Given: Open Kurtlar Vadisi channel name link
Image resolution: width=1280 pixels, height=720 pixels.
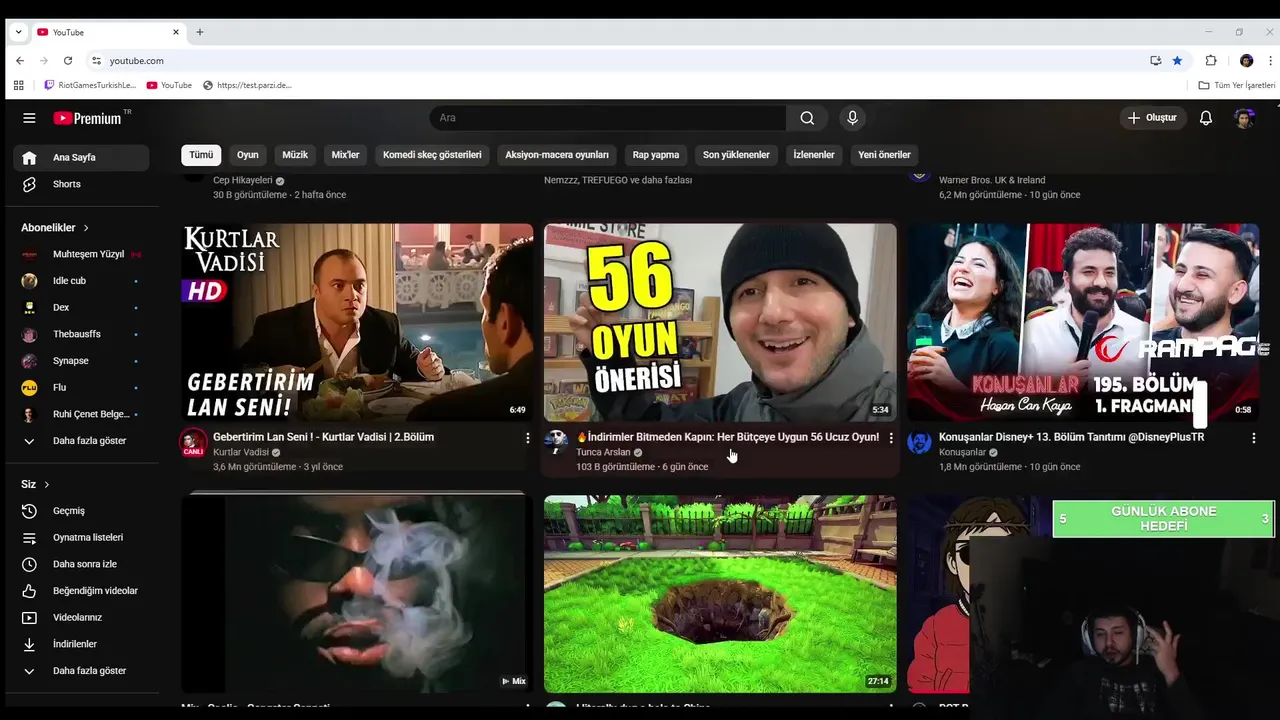Looking at the screenshot, I should point(241,452).
